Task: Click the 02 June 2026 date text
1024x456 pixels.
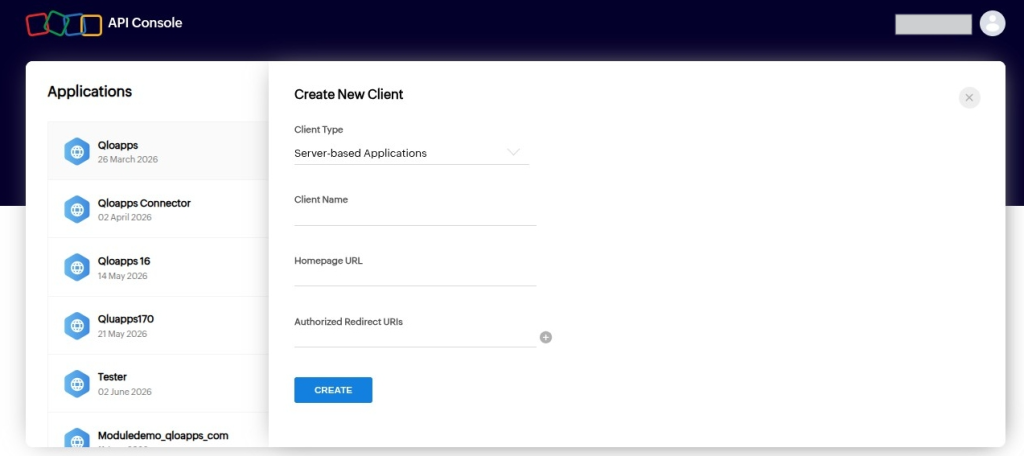Action: (125, 392)
